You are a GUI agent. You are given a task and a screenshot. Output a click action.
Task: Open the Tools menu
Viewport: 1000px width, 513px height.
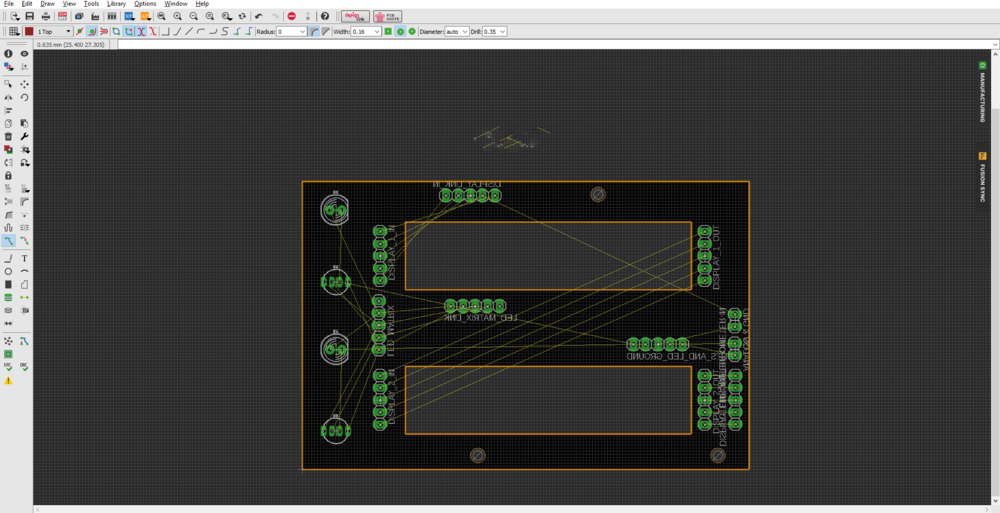[x=91, y=4]
